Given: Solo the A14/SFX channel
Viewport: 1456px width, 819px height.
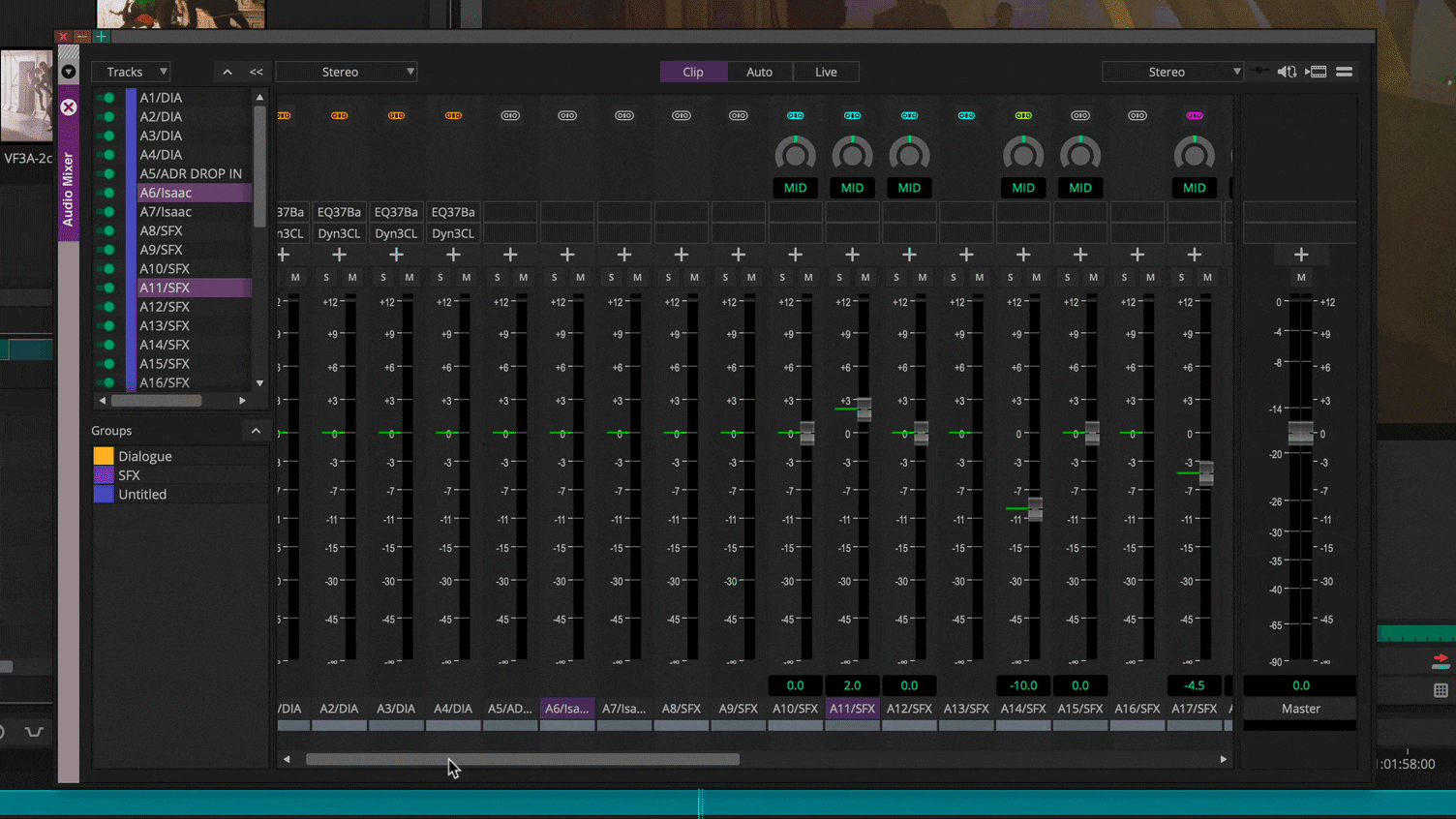Looking at the screenshot, I should pos(1011,278).
